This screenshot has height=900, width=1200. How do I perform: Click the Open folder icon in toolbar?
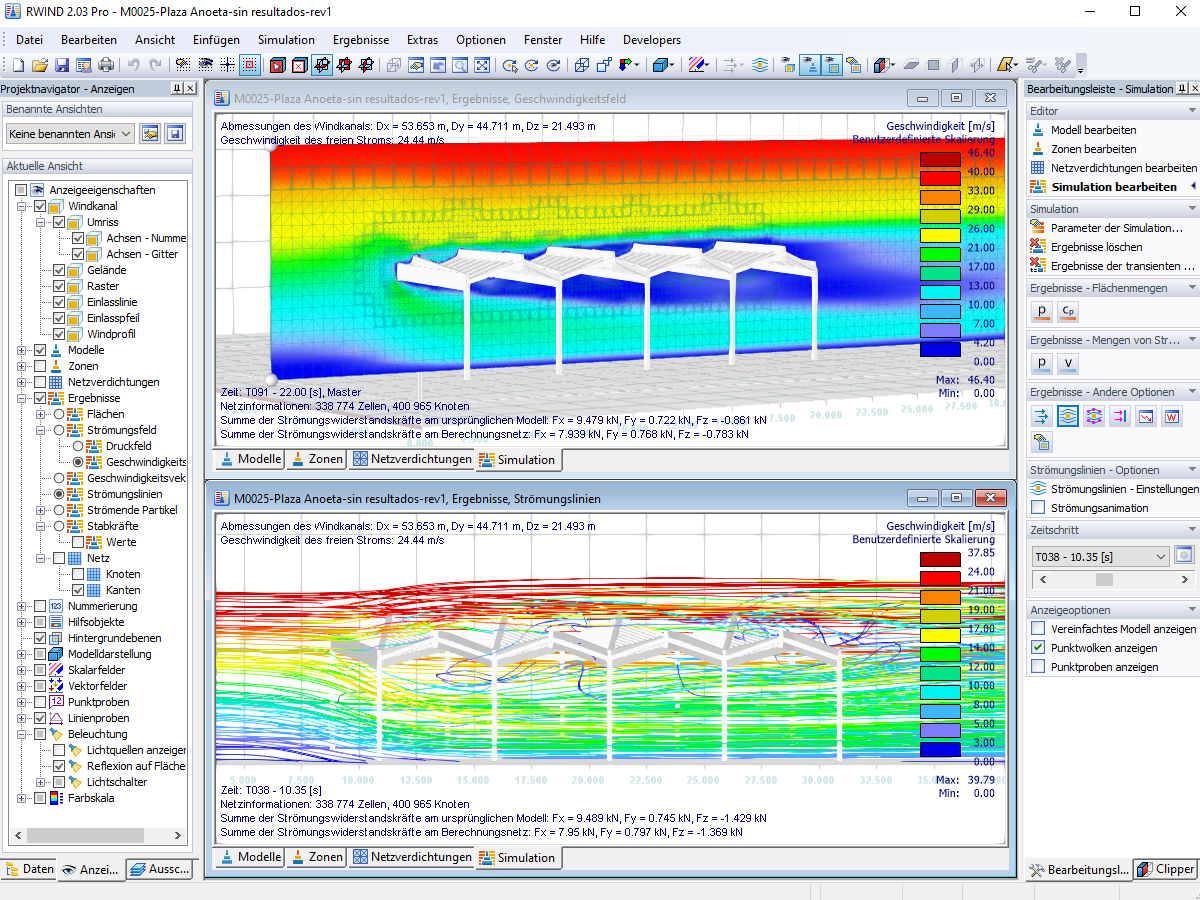[x=40, y=65]
